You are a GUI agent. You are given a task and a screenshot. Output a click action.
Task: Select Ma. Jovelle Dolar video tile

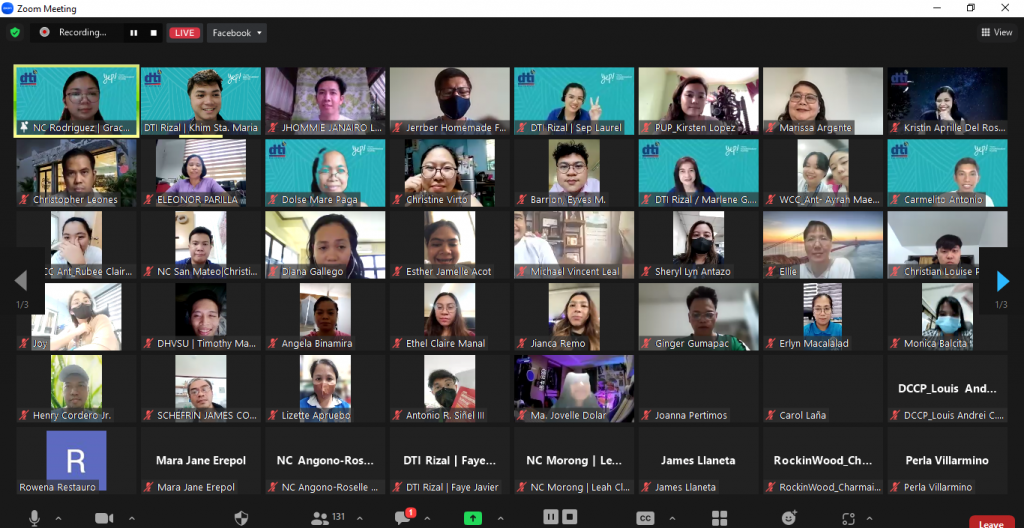point(574,388)
